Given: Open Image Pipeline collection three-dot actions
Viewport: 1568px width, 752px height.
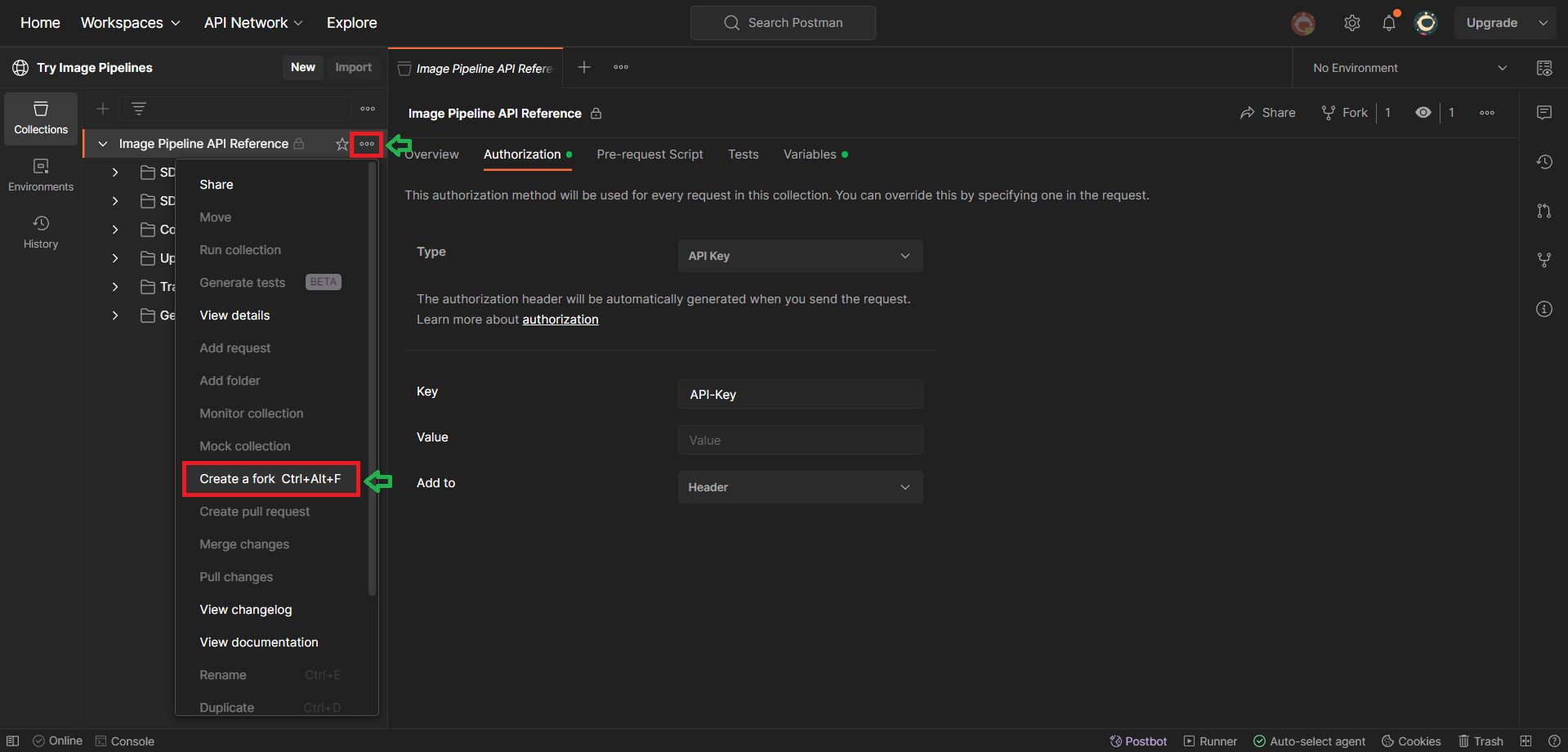Looking at the screenshot, I should (367, 144).
